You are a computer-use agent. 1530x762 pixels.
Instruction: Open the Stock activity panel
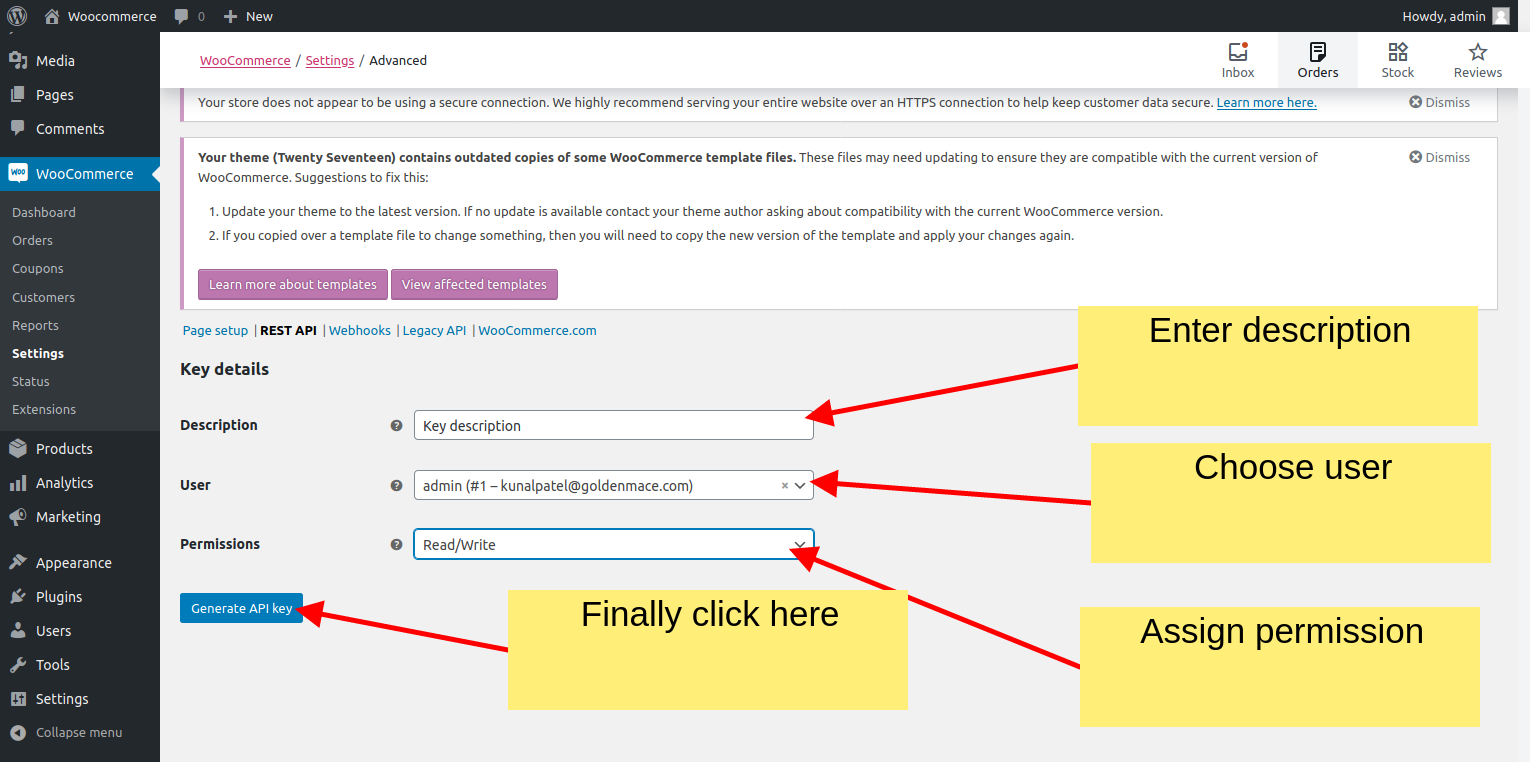[x=1398, y=60]
